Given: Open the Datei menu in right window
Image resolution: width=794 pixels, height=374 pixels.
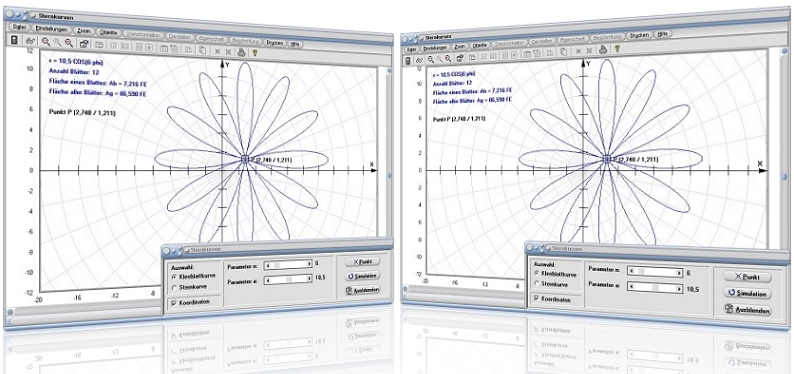Looking at the screenshot, I should (x=411, y=50).
